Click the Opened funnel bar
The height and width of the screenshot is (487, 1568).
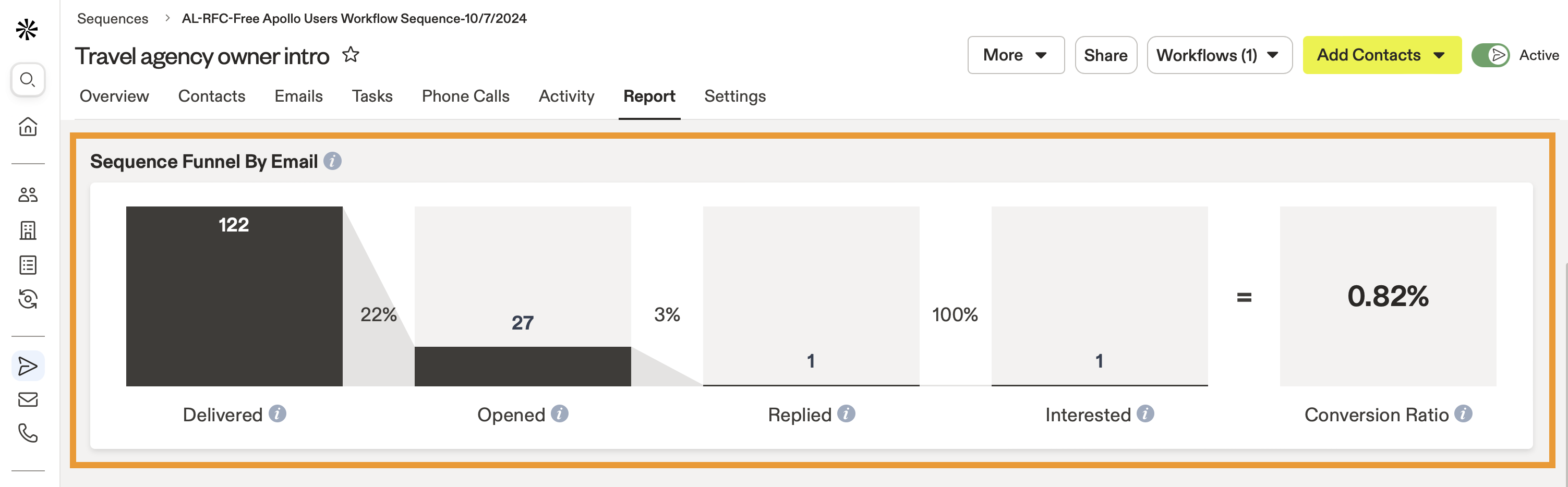click(522, 366)
